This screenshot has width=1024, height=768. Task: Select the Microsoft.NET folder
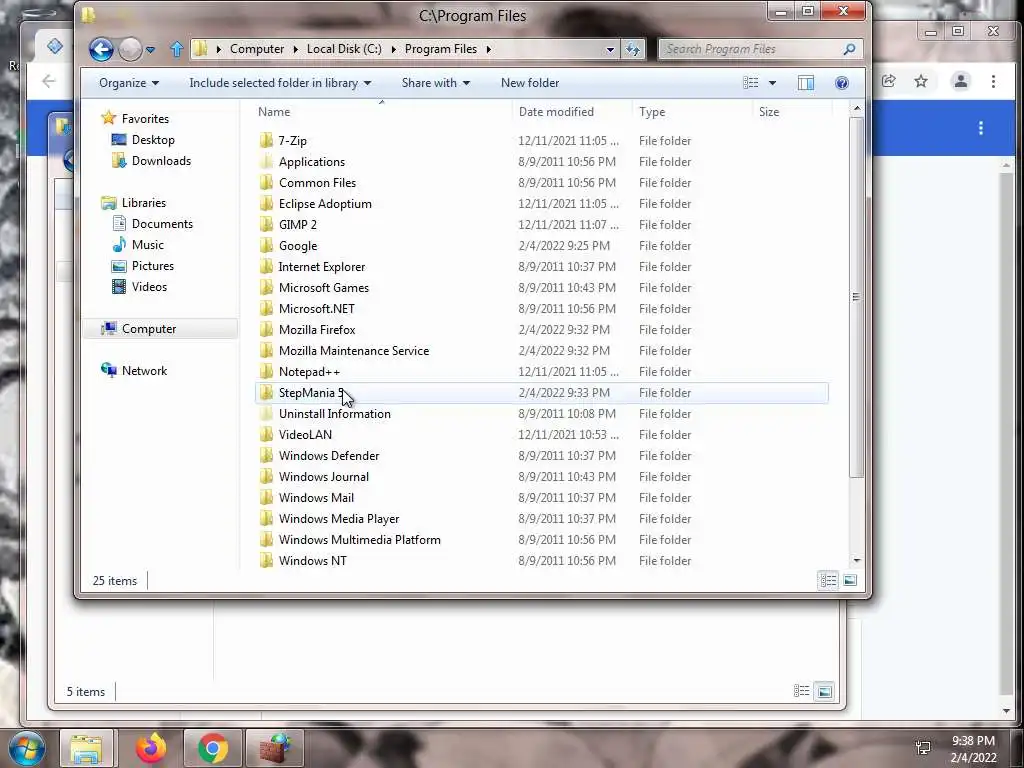[x=316, y=309]
